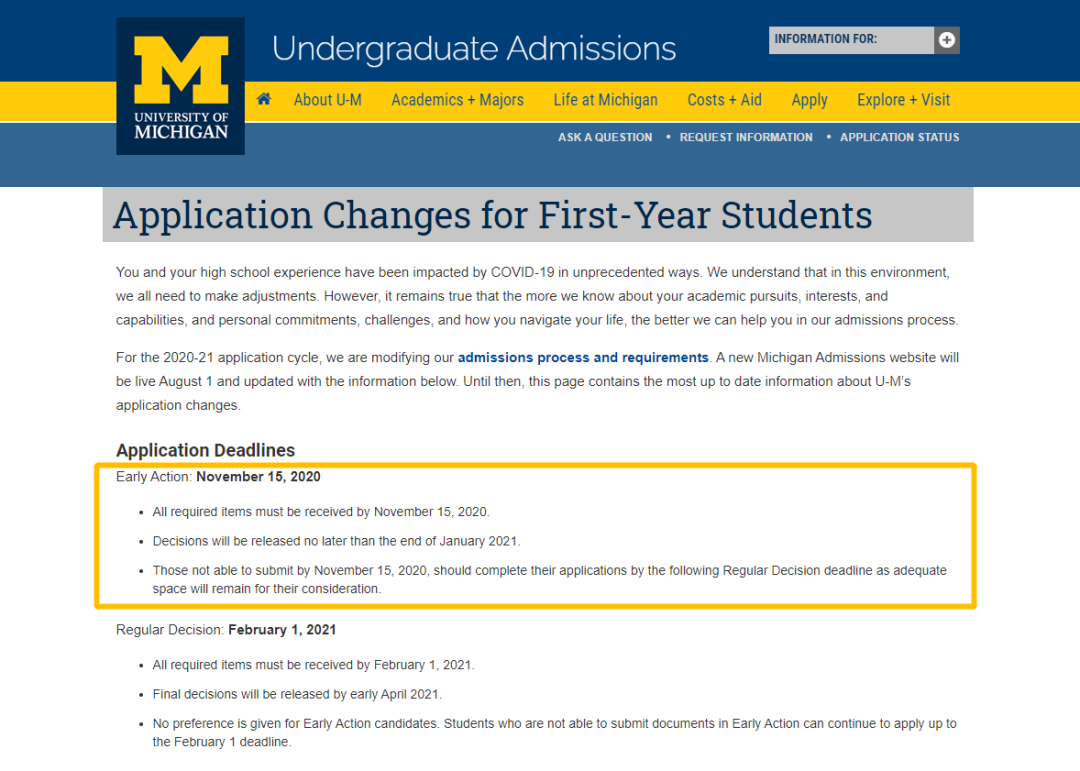
Task: Check Application Status link
Action: 900,137
